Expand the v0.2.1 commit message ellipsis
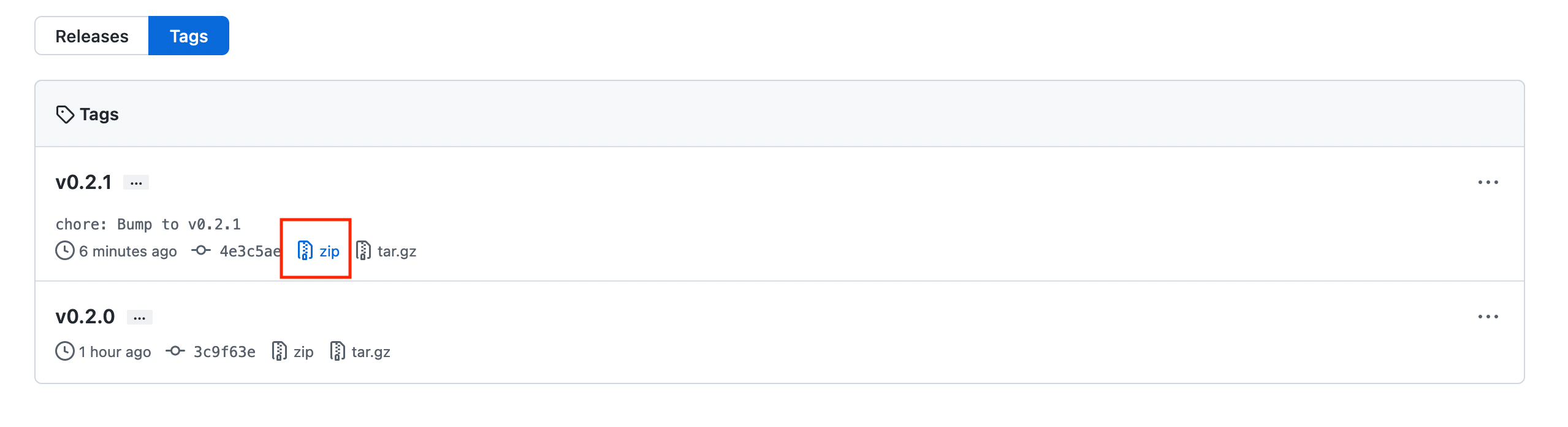 pyautogui.click(x=136, y=183)
